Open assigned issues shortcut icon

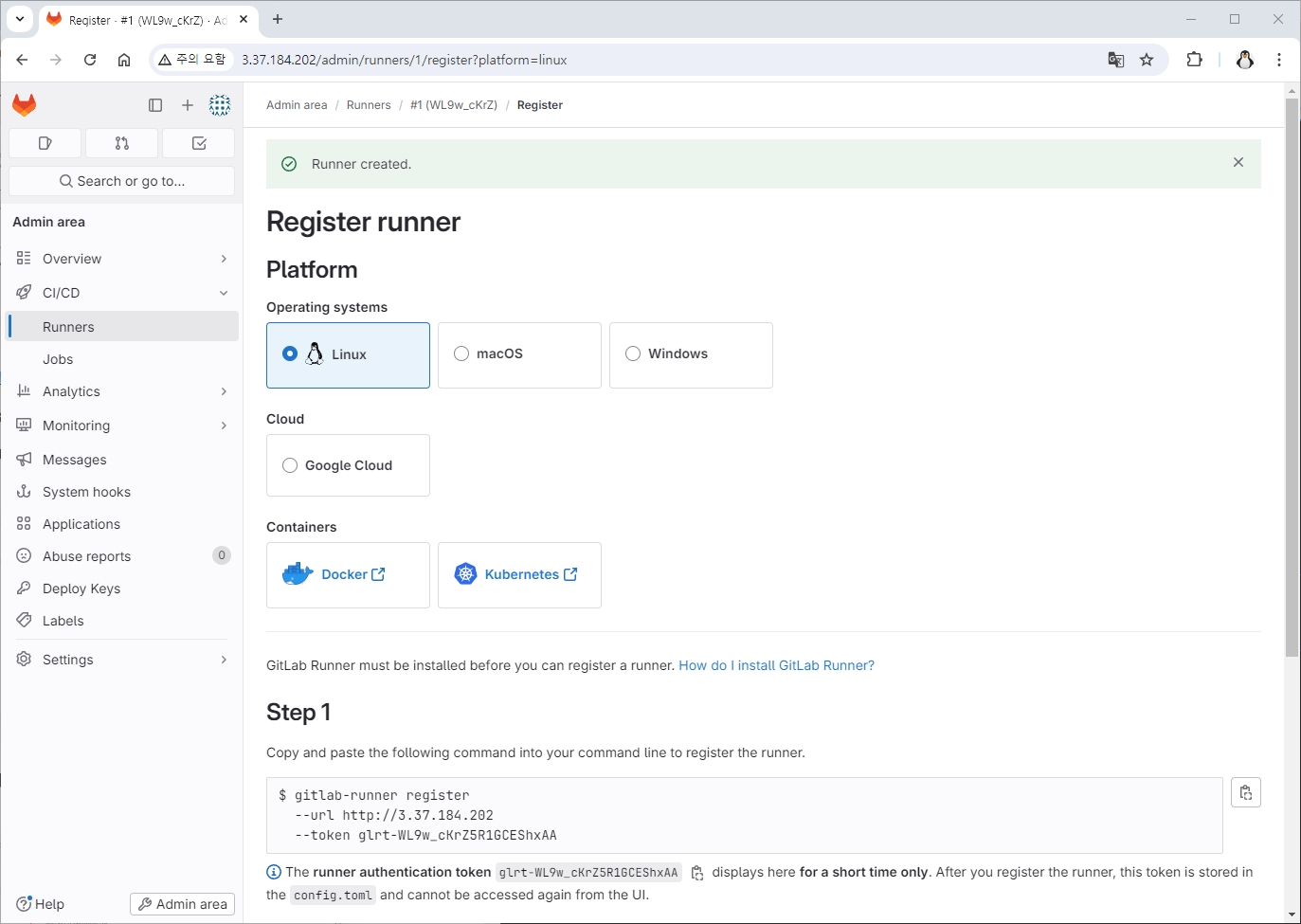(x=45, y=143)
